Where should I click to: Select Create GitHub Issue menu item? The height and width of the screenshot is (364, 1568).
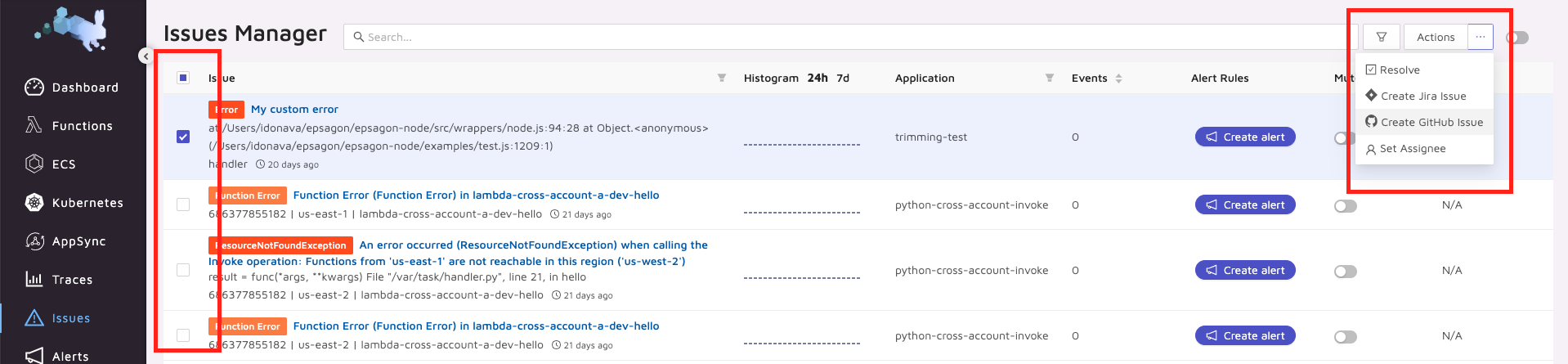(x=1424, y=123)
